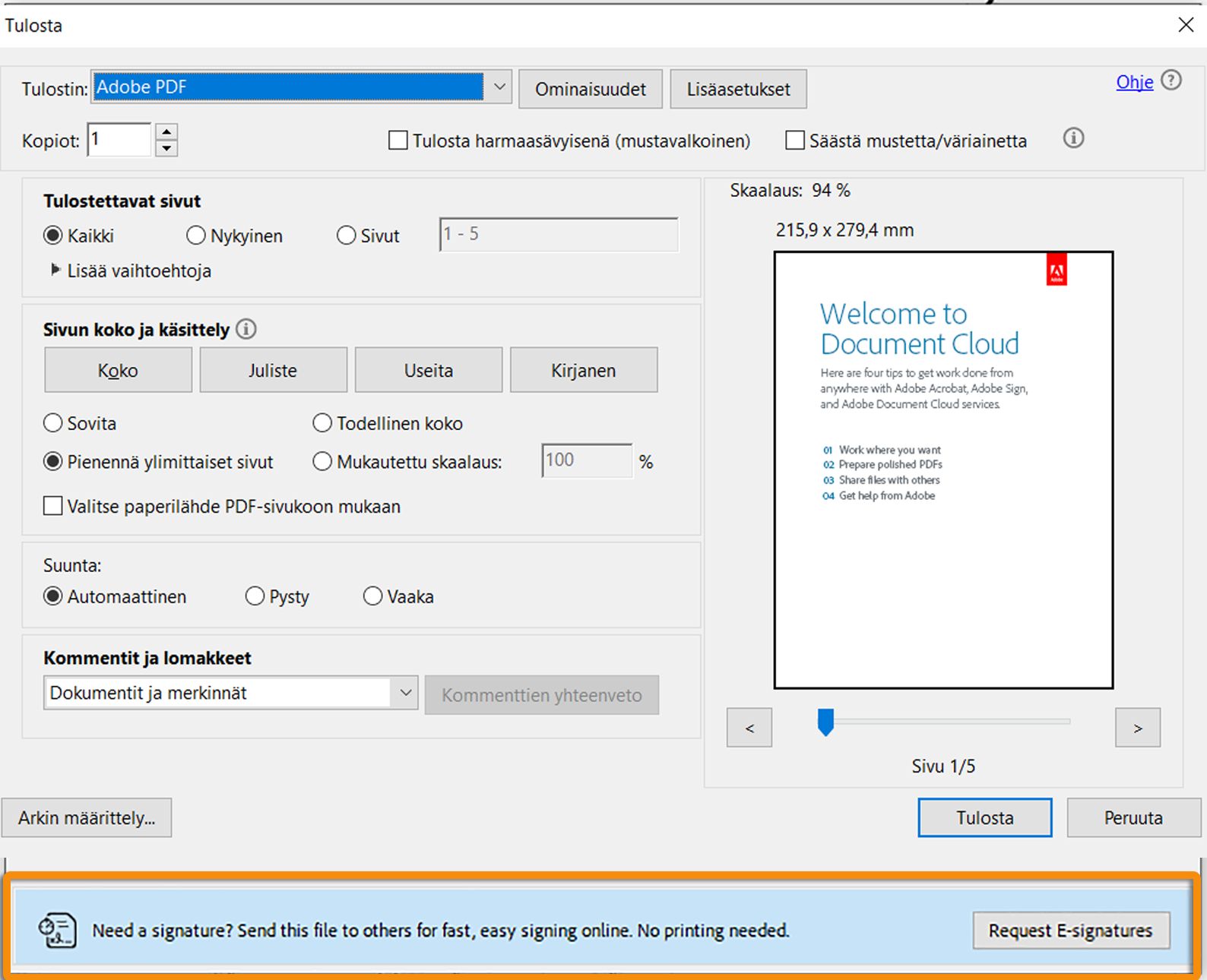The width and height of the screenshot is (1207, 980).
Task: Click Request E-signatures button
Action: coord(1071,931)
